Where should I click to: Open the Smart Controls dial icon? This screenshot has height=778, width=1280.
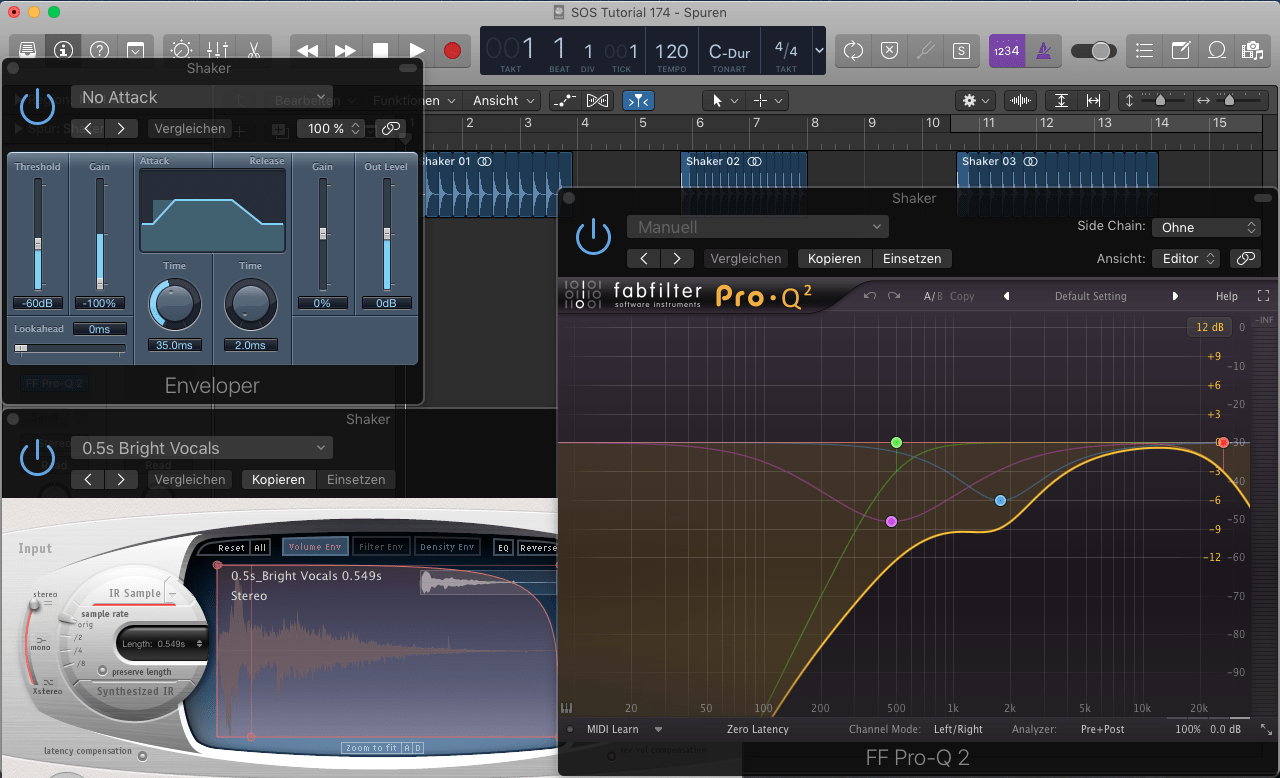(x=181, y=50)
